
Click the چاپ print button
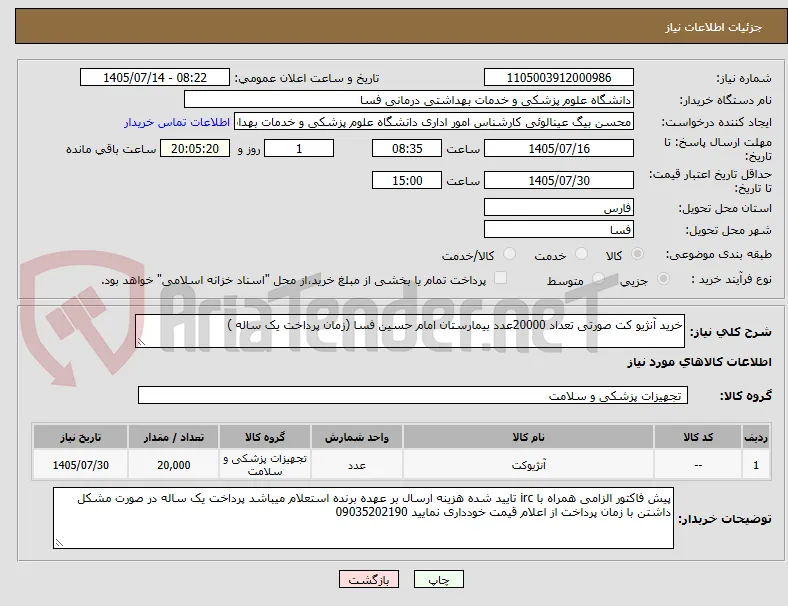[439, 579]
